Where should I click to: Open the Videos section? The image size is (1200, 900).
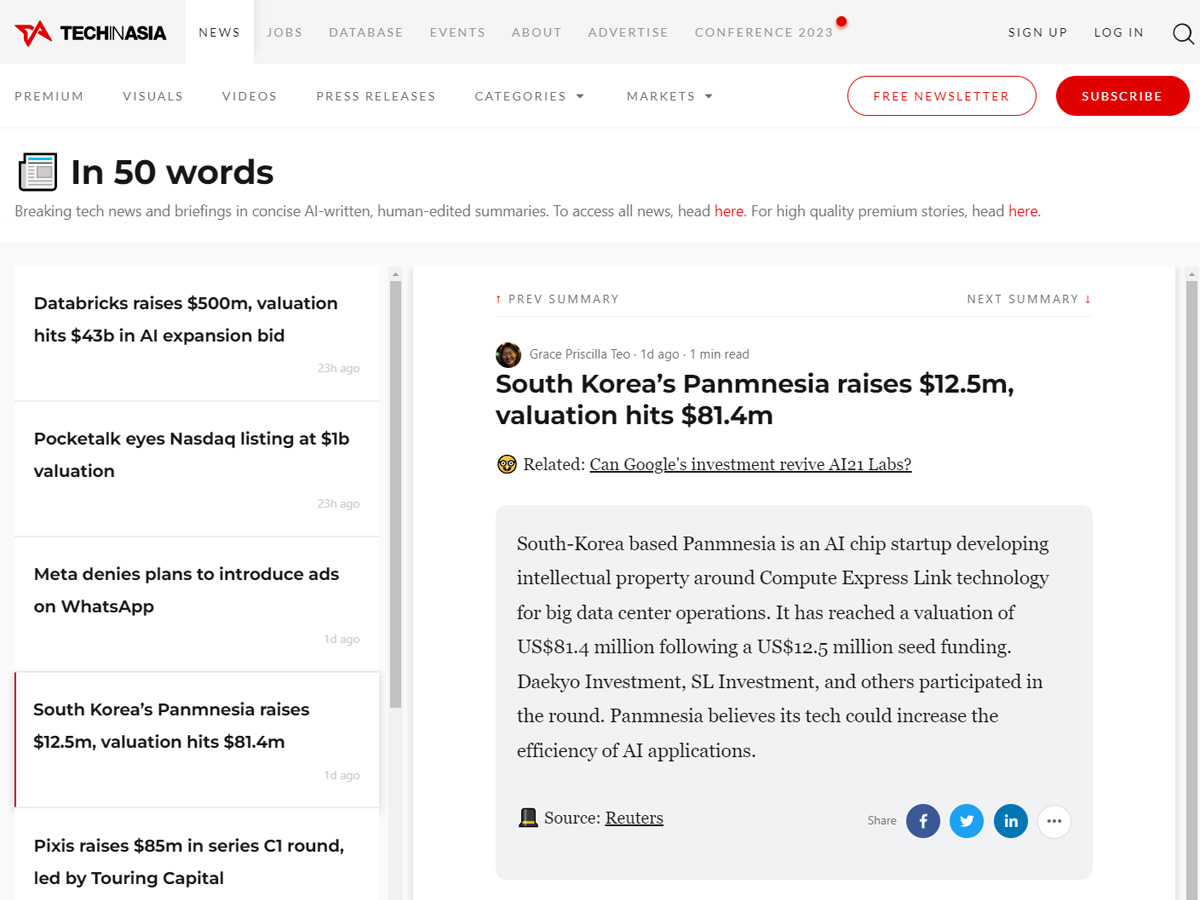point(250,96)
